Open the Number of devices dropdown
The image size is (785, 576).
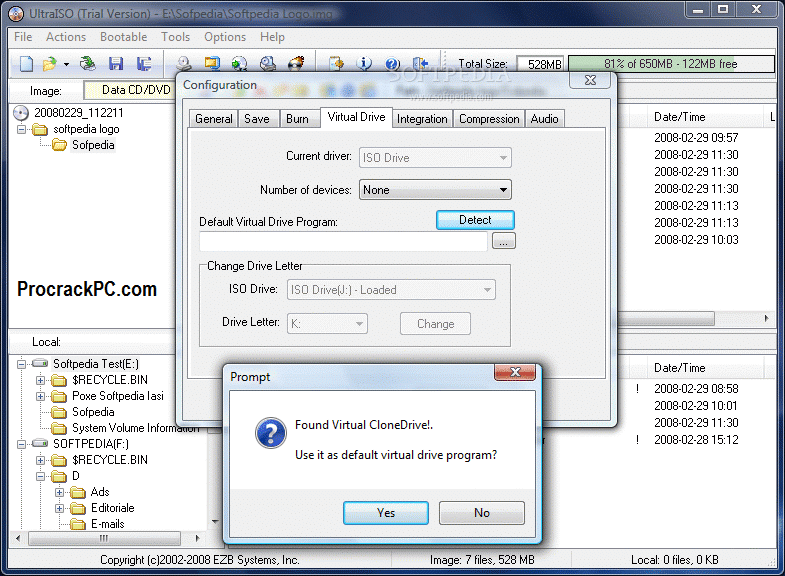tap(435, 190)
